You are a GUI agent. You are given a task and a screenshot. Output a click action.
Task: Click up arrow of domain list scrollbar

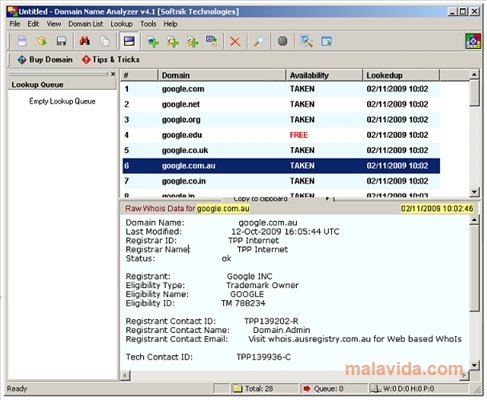[474, 74]
